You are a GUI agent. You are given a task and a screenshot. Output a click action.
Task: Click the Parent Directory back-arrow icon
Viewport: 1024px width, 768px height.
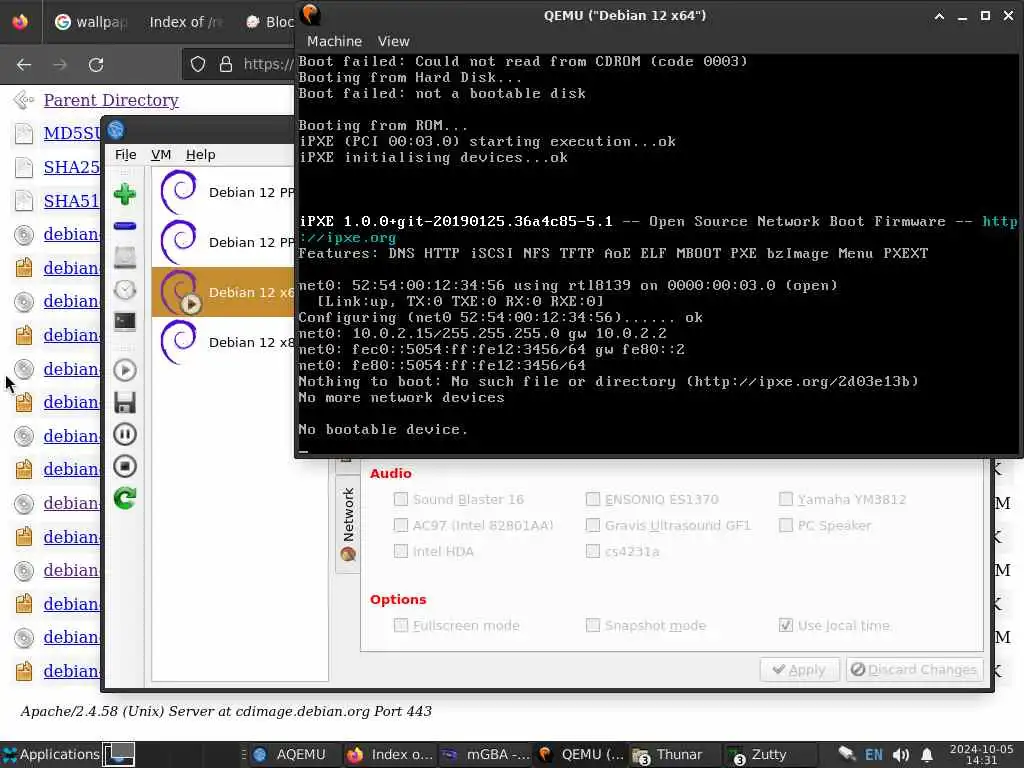click(24, 100)
